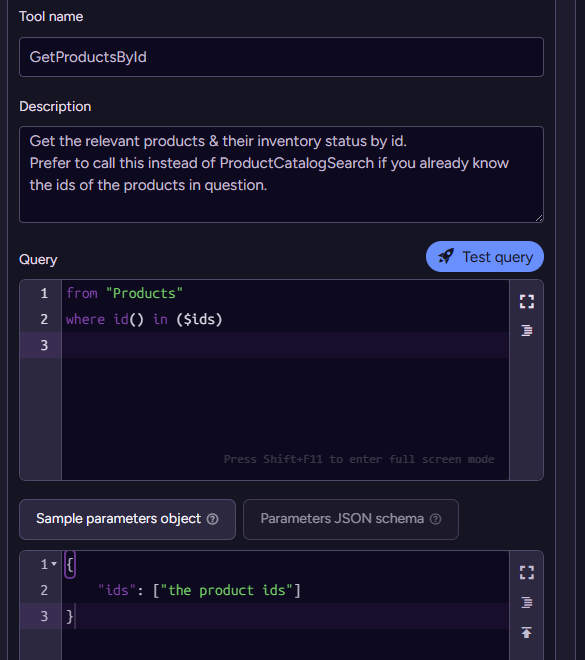
Task: Click the rocket icon on Test query
Action: [446, 256]
